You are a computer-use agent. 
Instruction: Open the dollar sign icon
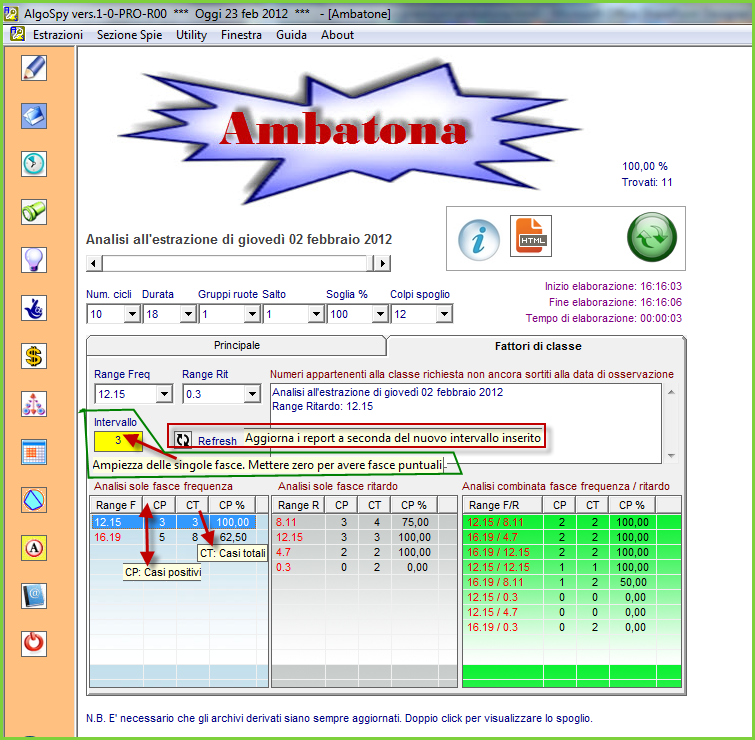34,355
